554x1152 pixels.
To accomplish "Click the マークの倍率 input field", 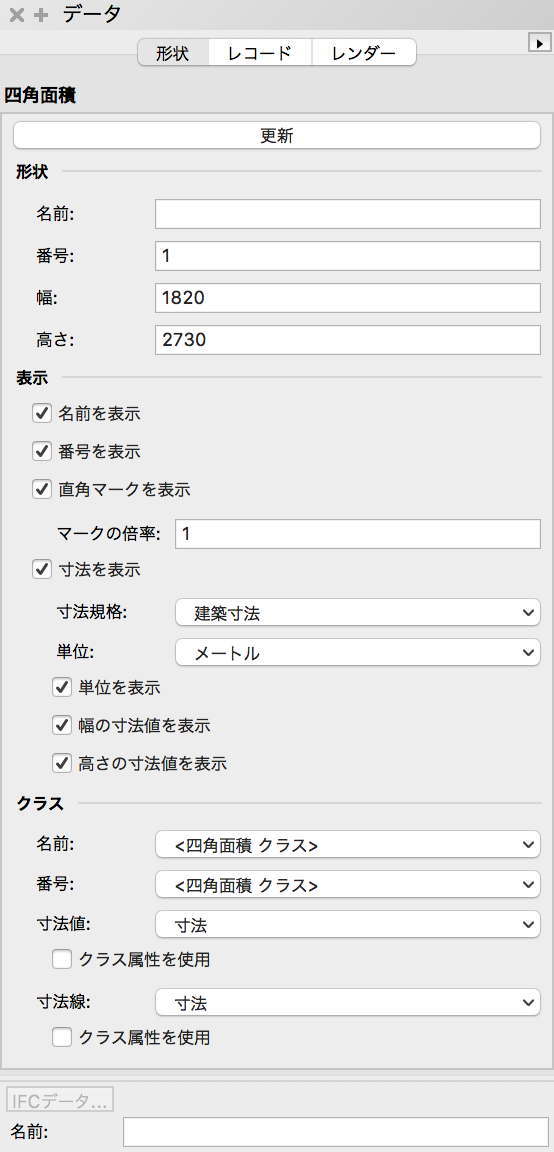I will [358, 533].
